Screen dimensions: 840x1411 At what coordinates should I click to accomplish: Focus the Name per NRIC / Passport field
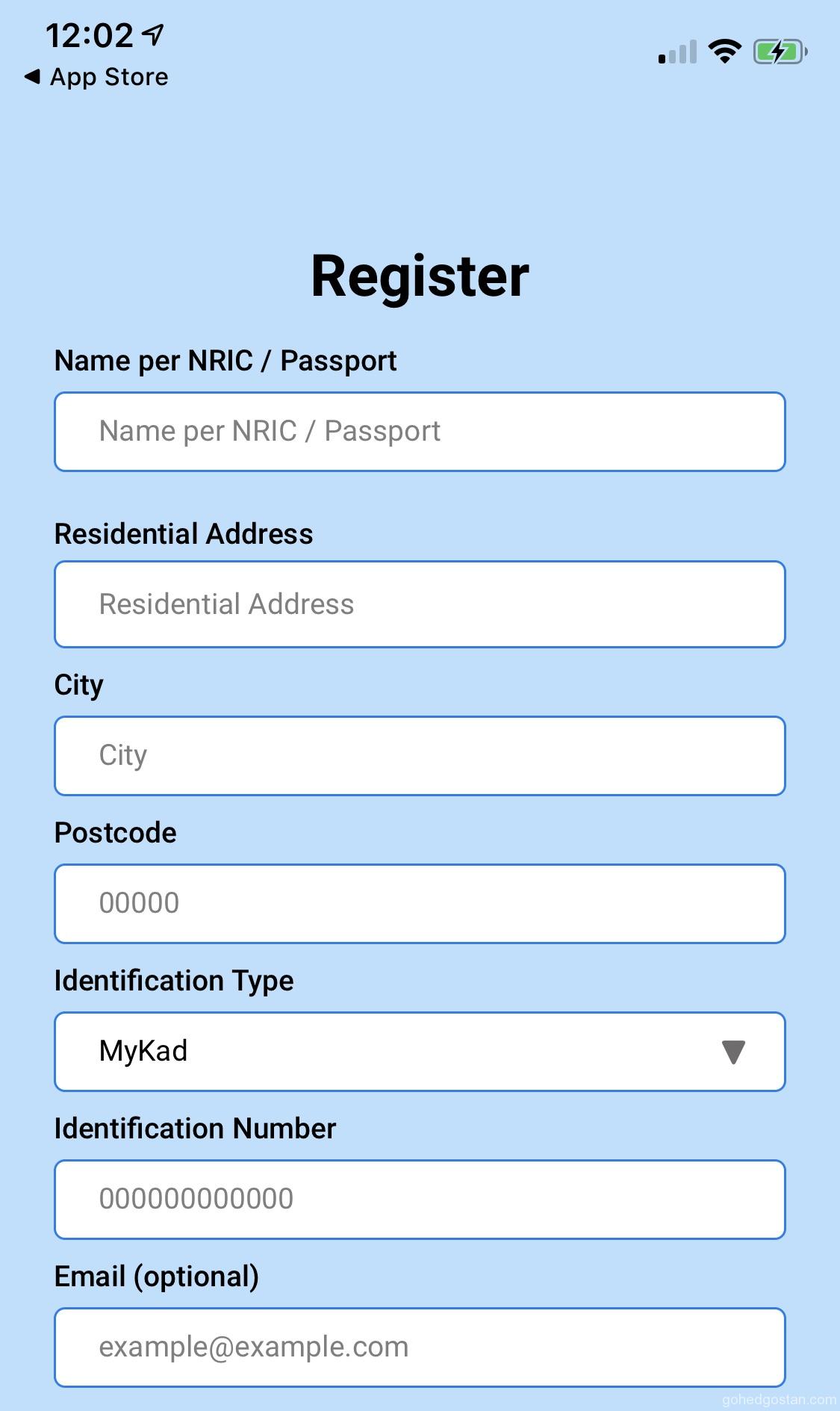click(x=419, y=432)
